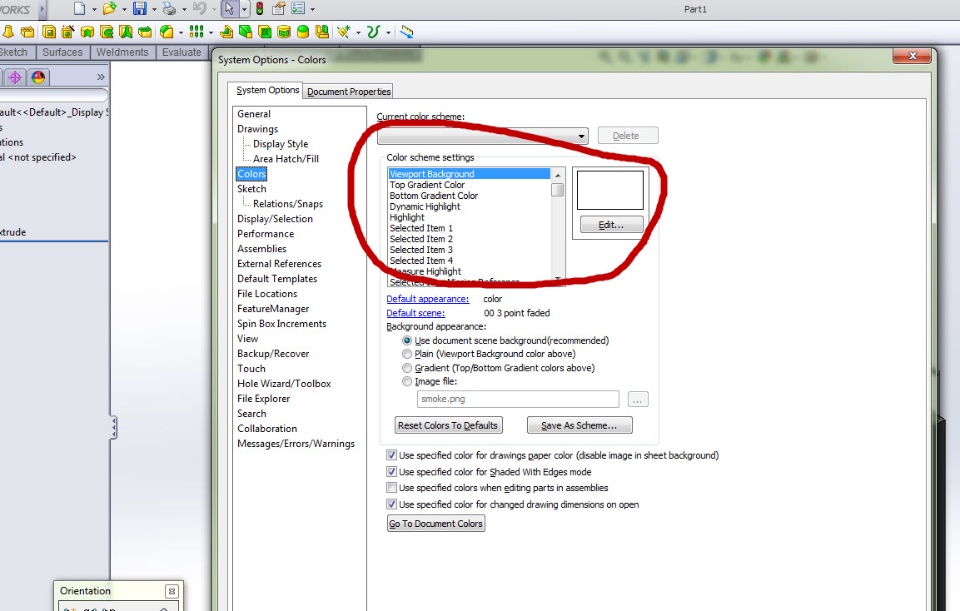960x611 pixels.
Task: Select the Shell feature icon
Action: (264, 32)
